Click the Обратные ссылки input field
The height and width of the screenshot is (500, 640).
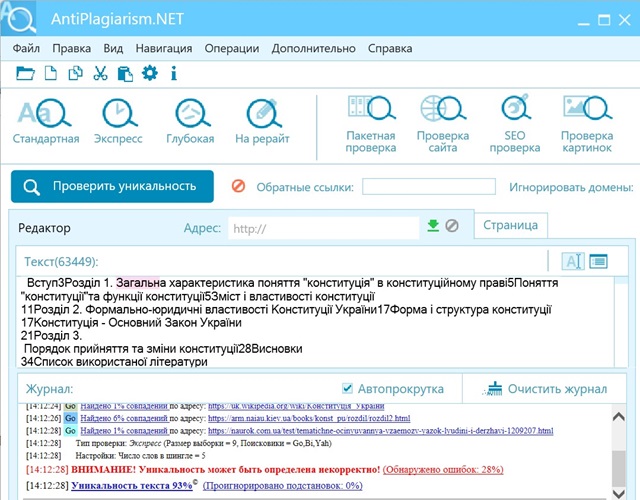coord(429,187)
